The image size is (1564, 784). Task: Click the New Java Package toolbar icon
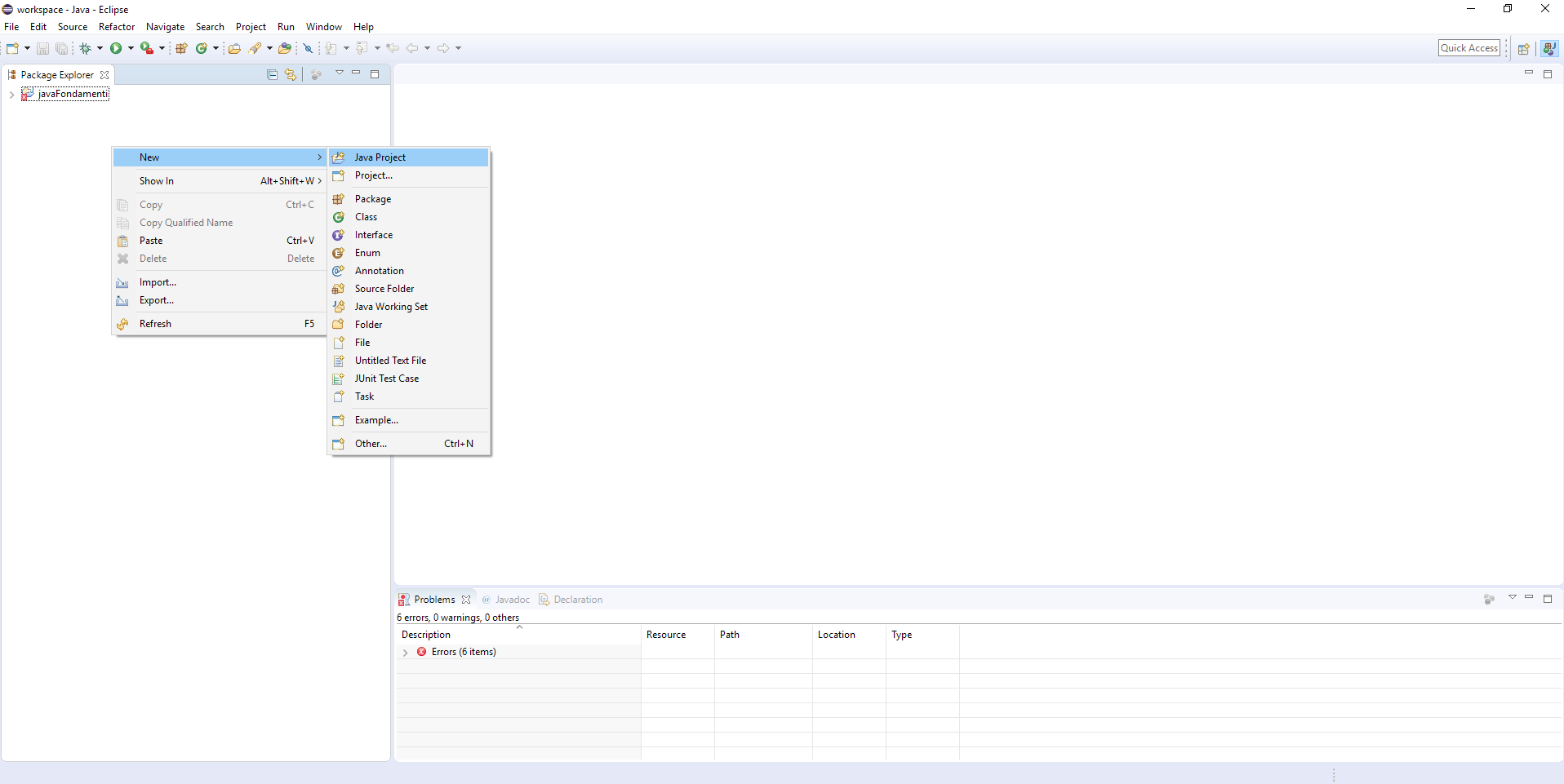coord(182,48)
